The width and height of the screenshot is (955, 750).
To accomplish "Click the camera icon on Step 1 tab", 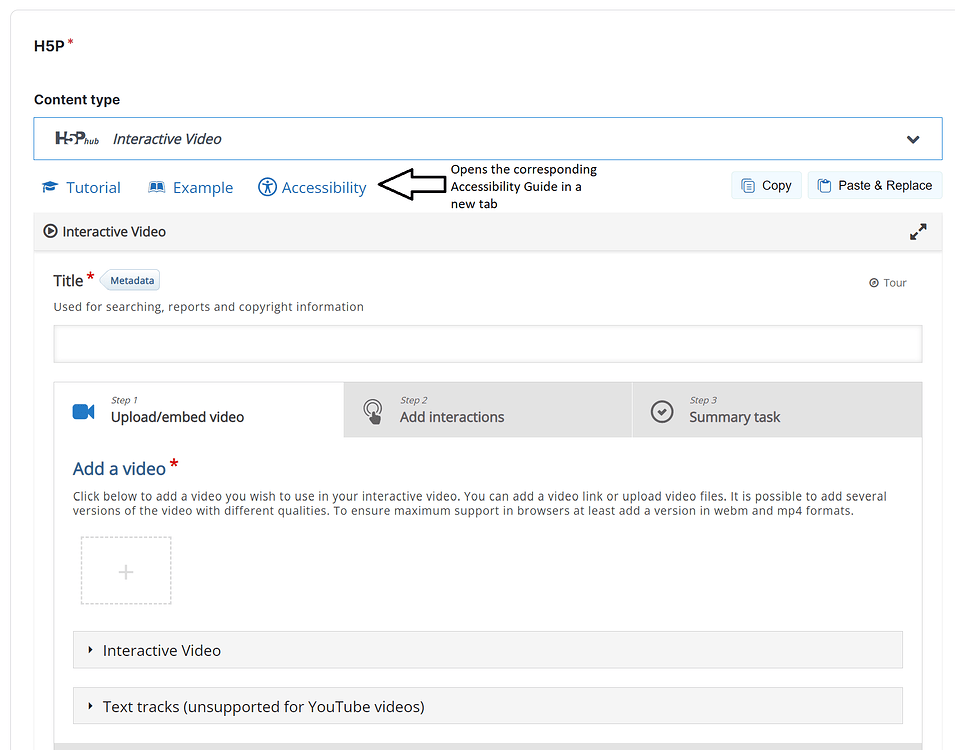I will [84, 410].
